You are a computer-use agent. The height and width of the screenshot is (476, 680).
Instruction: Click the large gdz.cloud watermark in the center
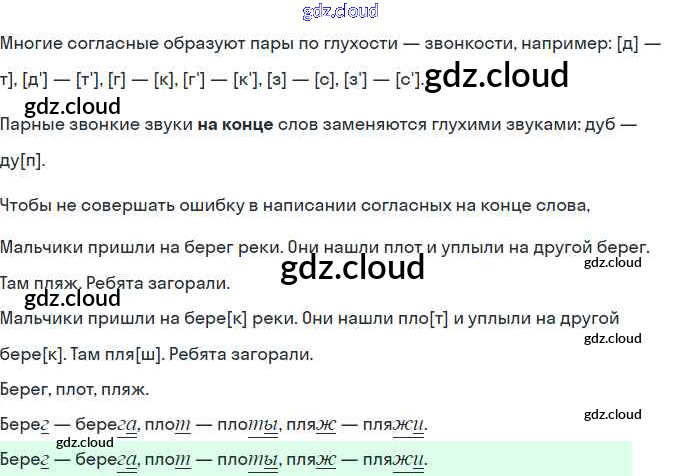pos(352,268)
